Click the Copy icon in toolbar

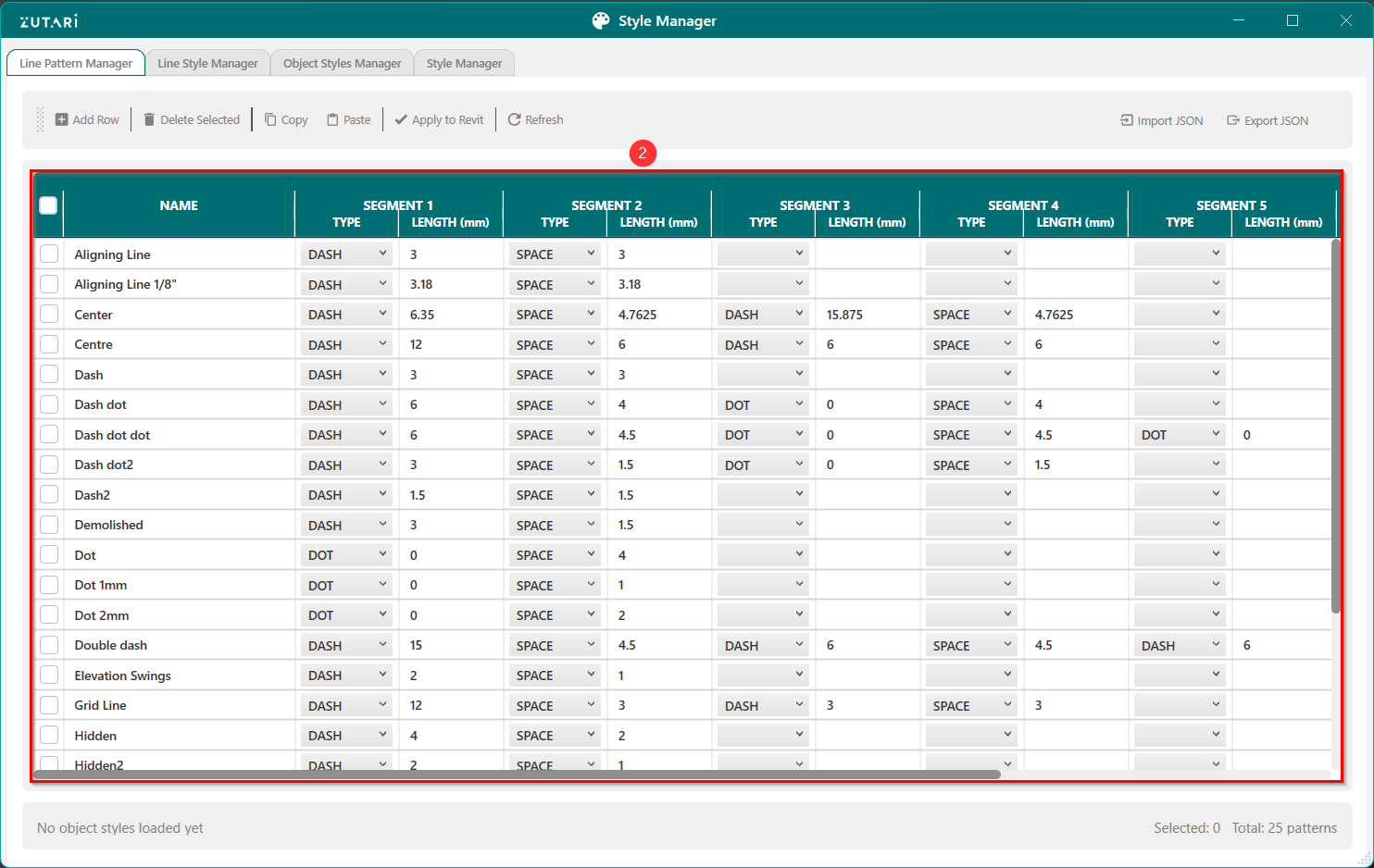click(270, 119)
